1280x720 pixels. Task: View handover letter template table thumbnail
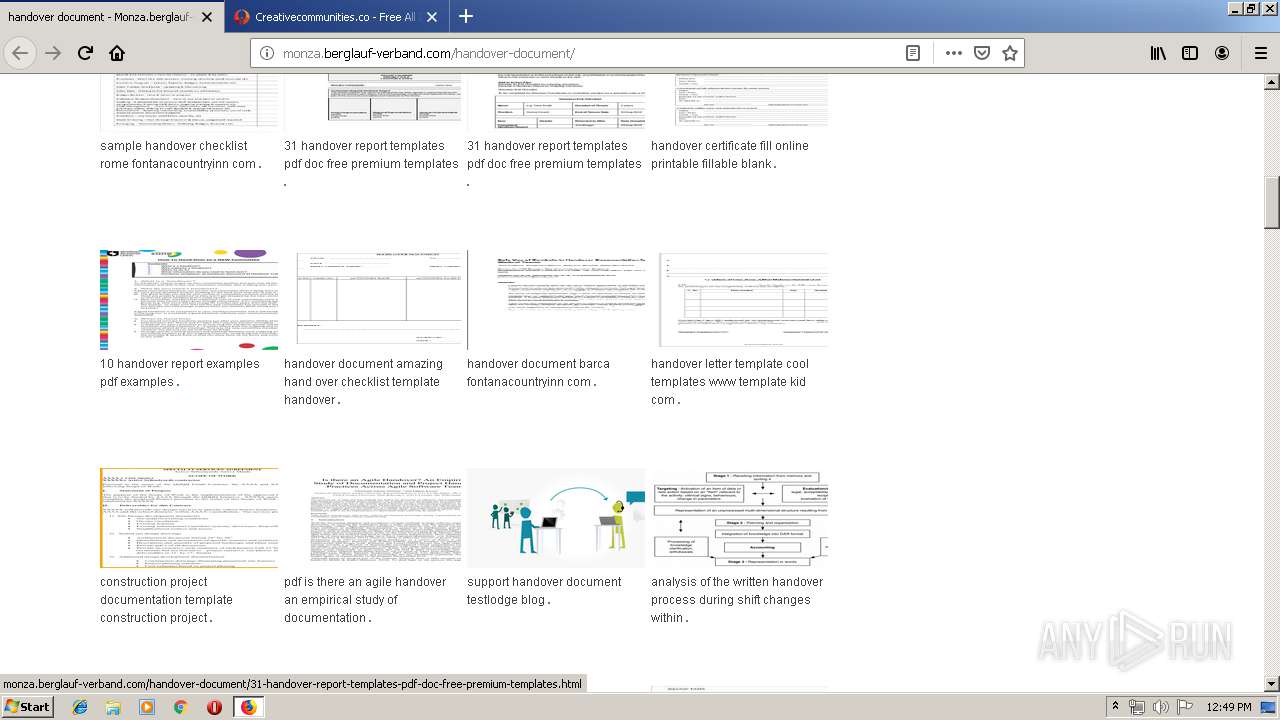pos(740,299)
